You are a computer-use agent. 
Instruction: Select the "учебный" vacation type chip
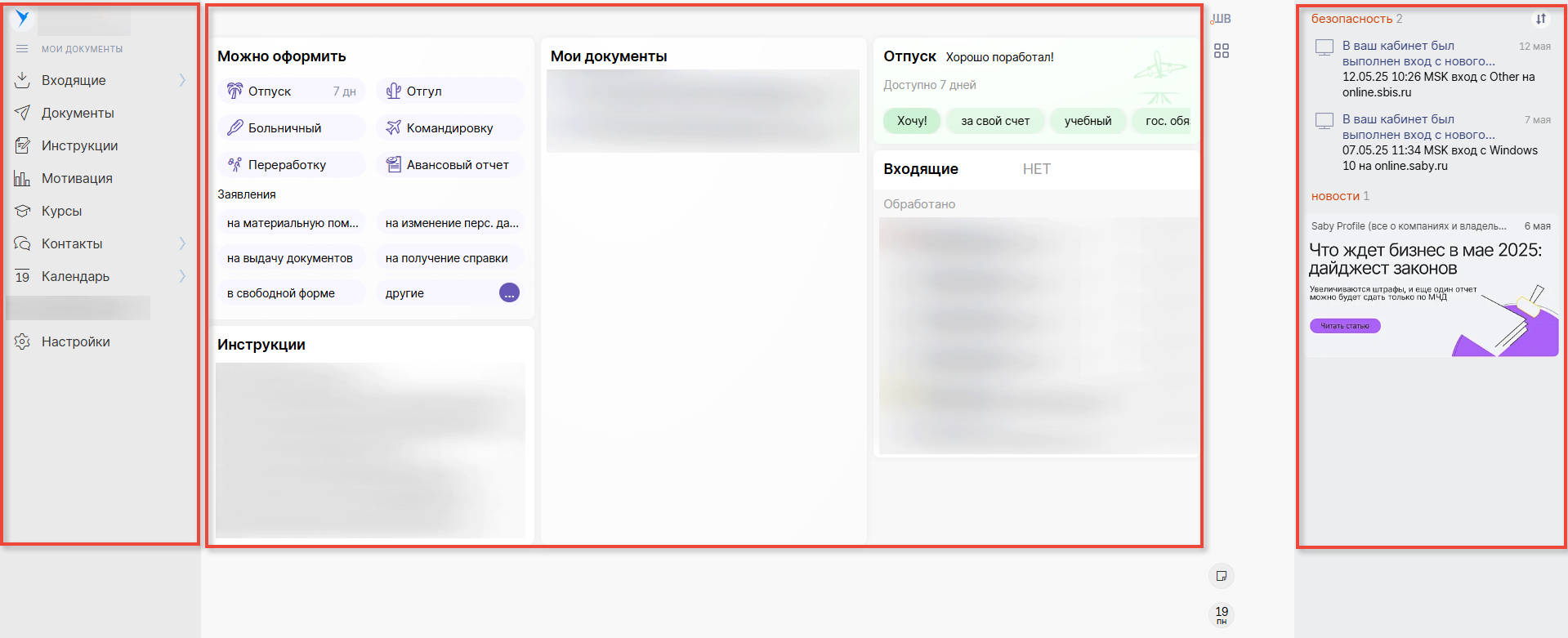pos(1088,121)
